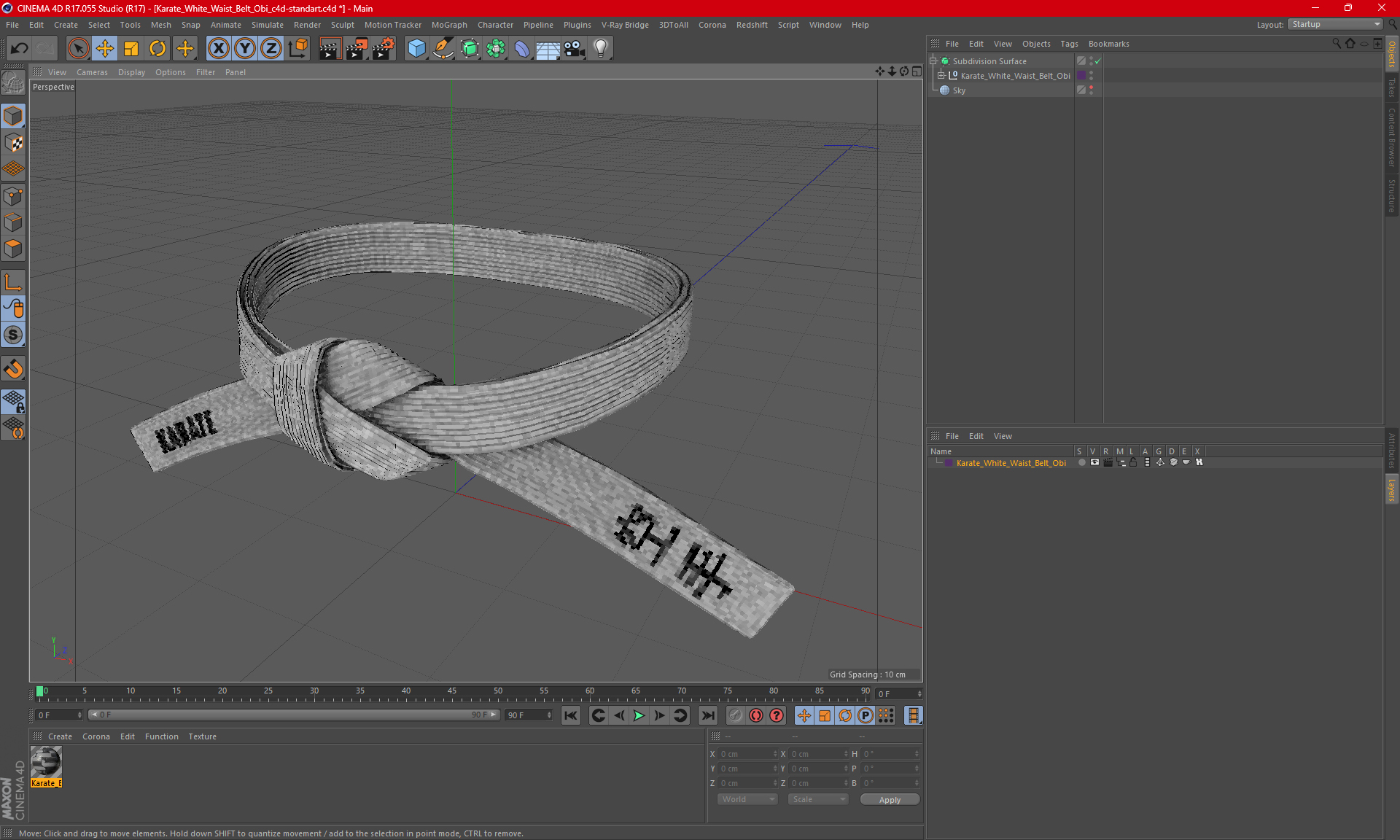Toggle layer solo dot for Karate layer
Viewport: 1400px width, 840px height.
click(1082, 462)
